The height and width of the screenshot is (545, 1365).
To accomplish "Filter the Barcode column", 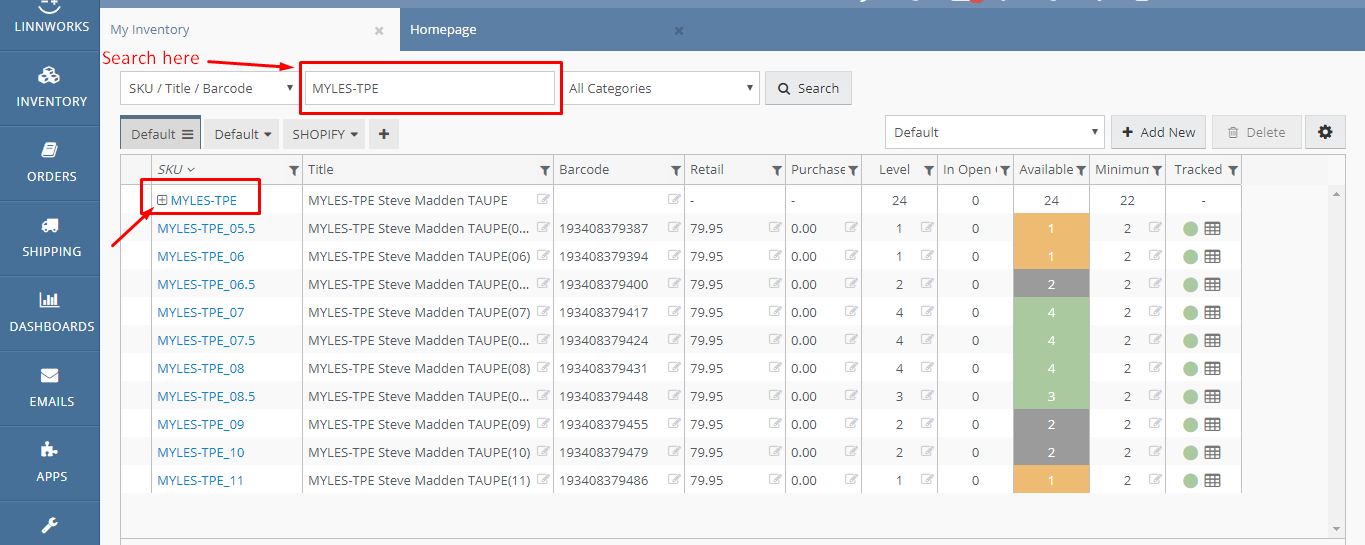I will click(675, 170).
